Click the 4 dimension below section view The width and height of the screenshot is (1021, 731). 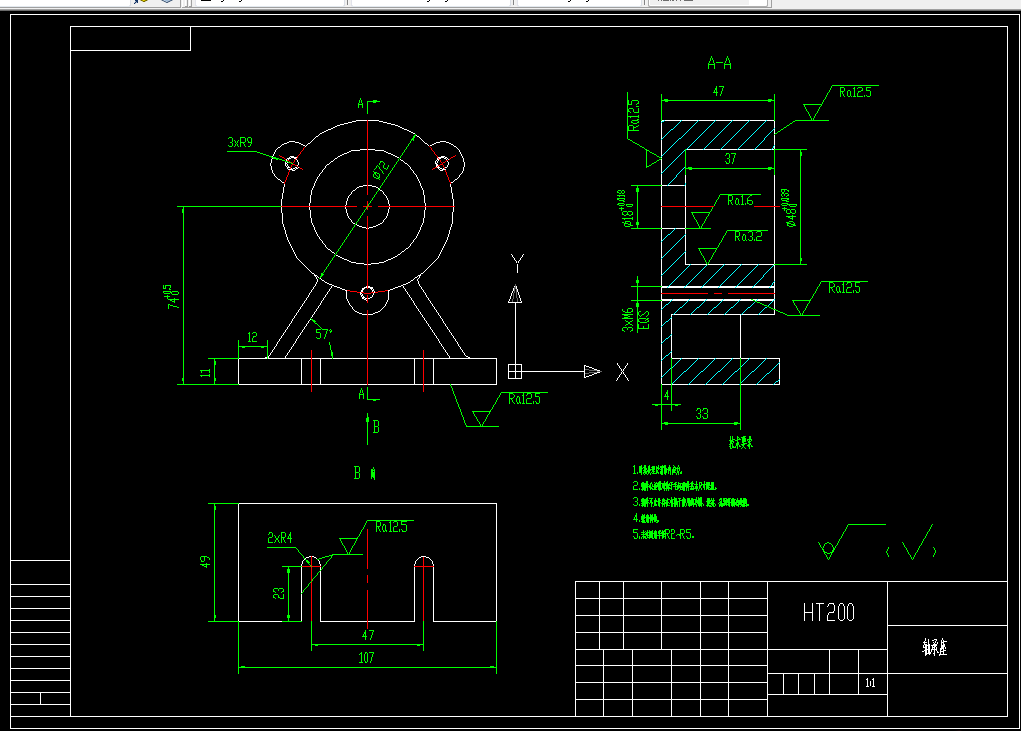pyautogui.click(x=666, y=395)
